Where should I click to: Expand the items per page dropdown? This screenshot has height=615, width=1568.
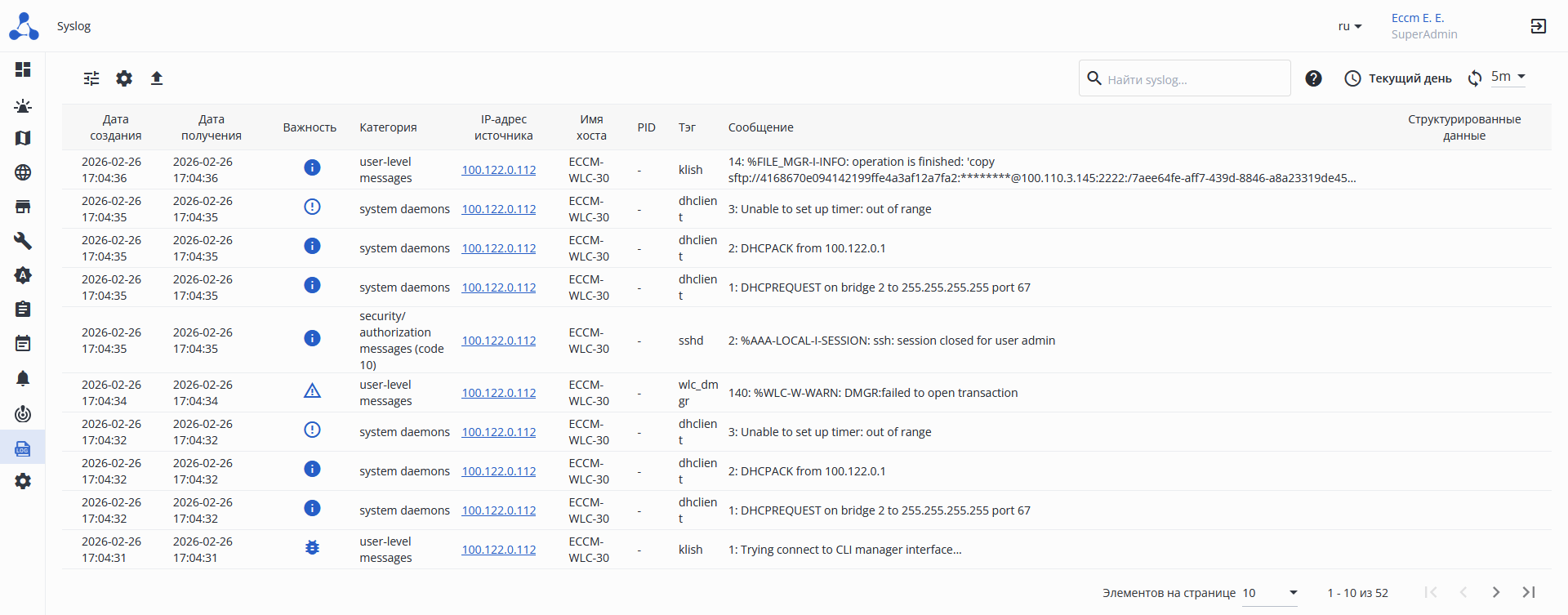click(x=1270, y=593)
